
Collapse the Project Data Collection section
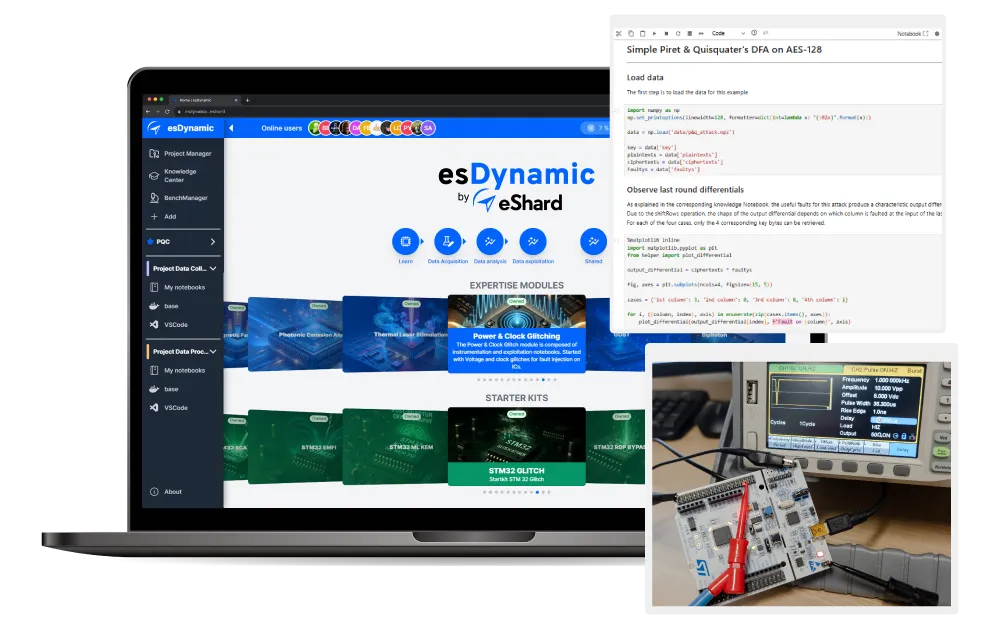pyautogui.click(x=214, y=268)
